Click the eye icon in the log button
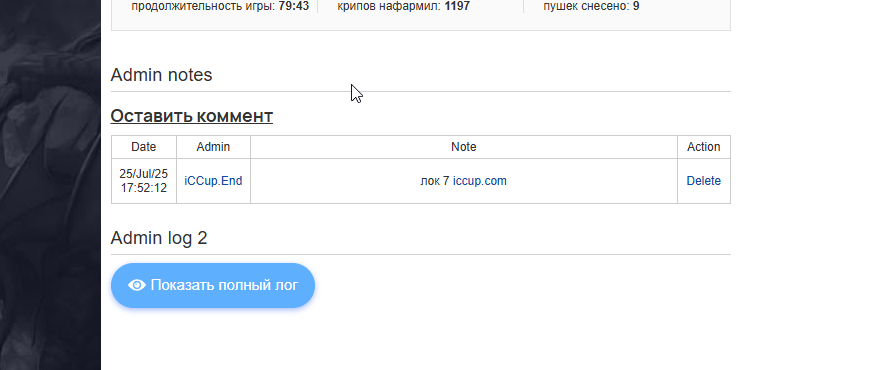The image size is (891, 370). 137,285
